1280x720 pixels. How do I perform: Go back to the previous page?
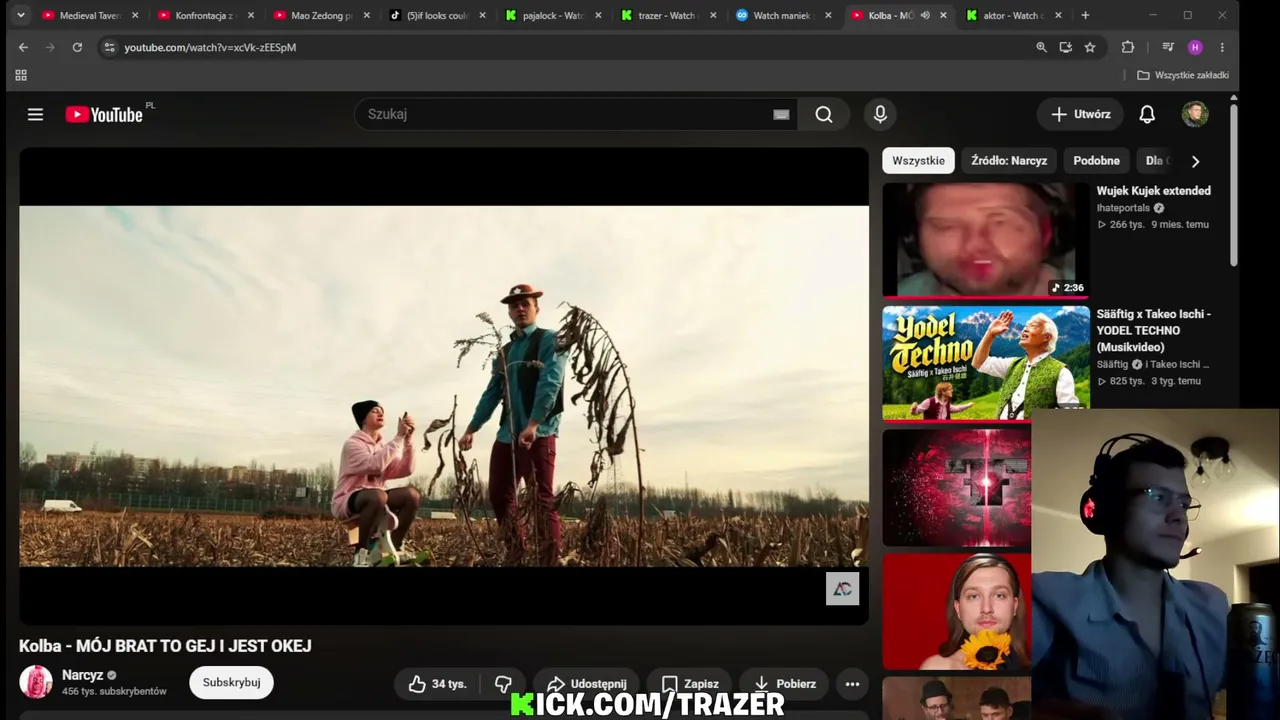23,47
